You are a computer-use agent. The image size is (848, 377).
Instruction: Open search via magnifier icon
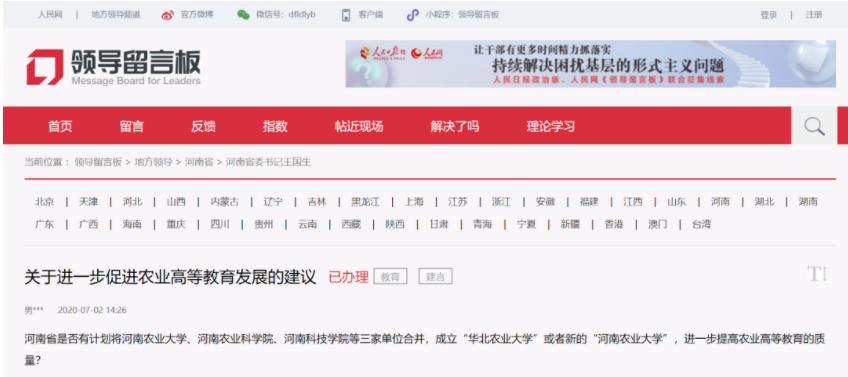pos(814,126)
